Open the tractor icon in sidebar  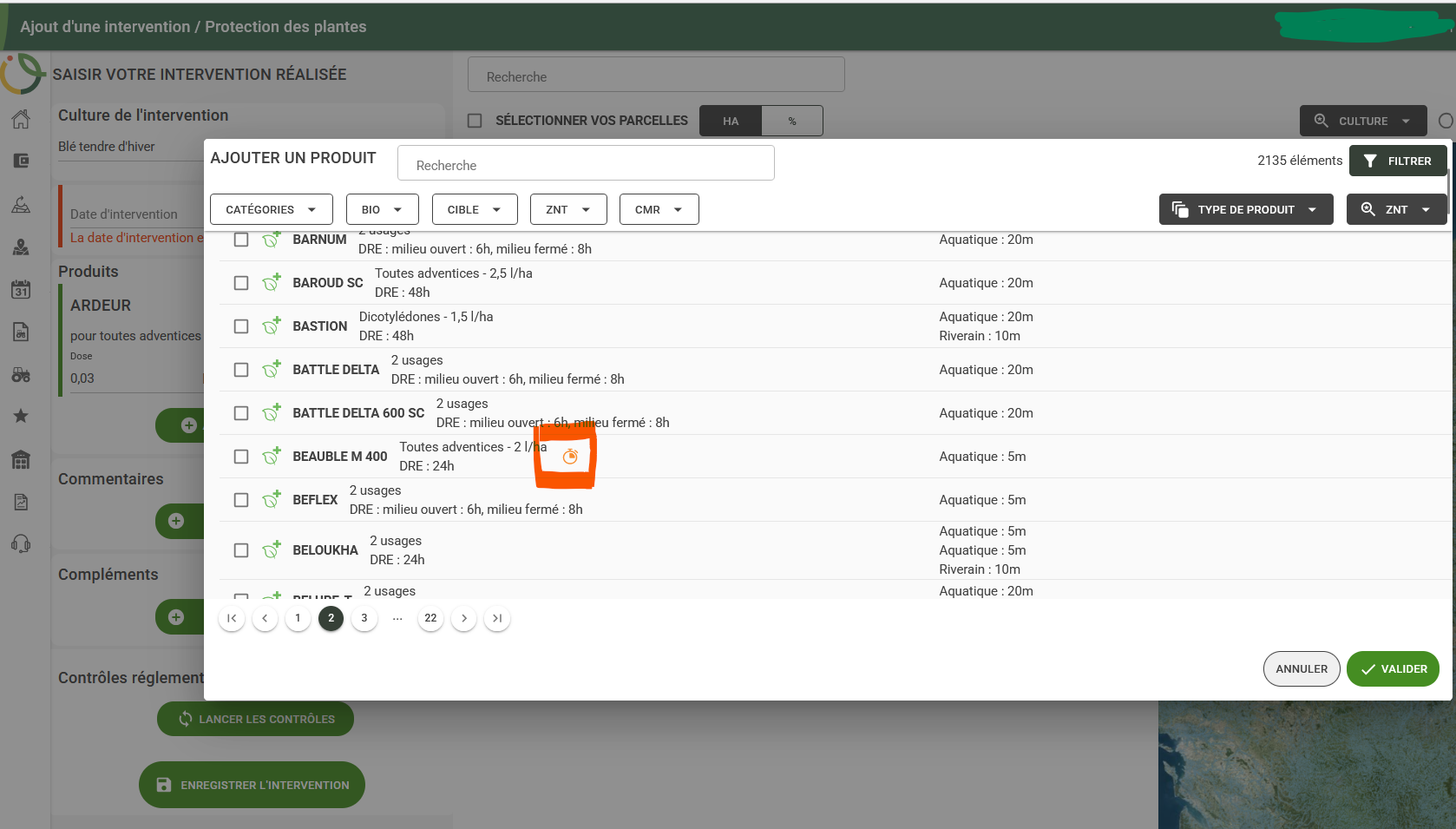point(21,375)
